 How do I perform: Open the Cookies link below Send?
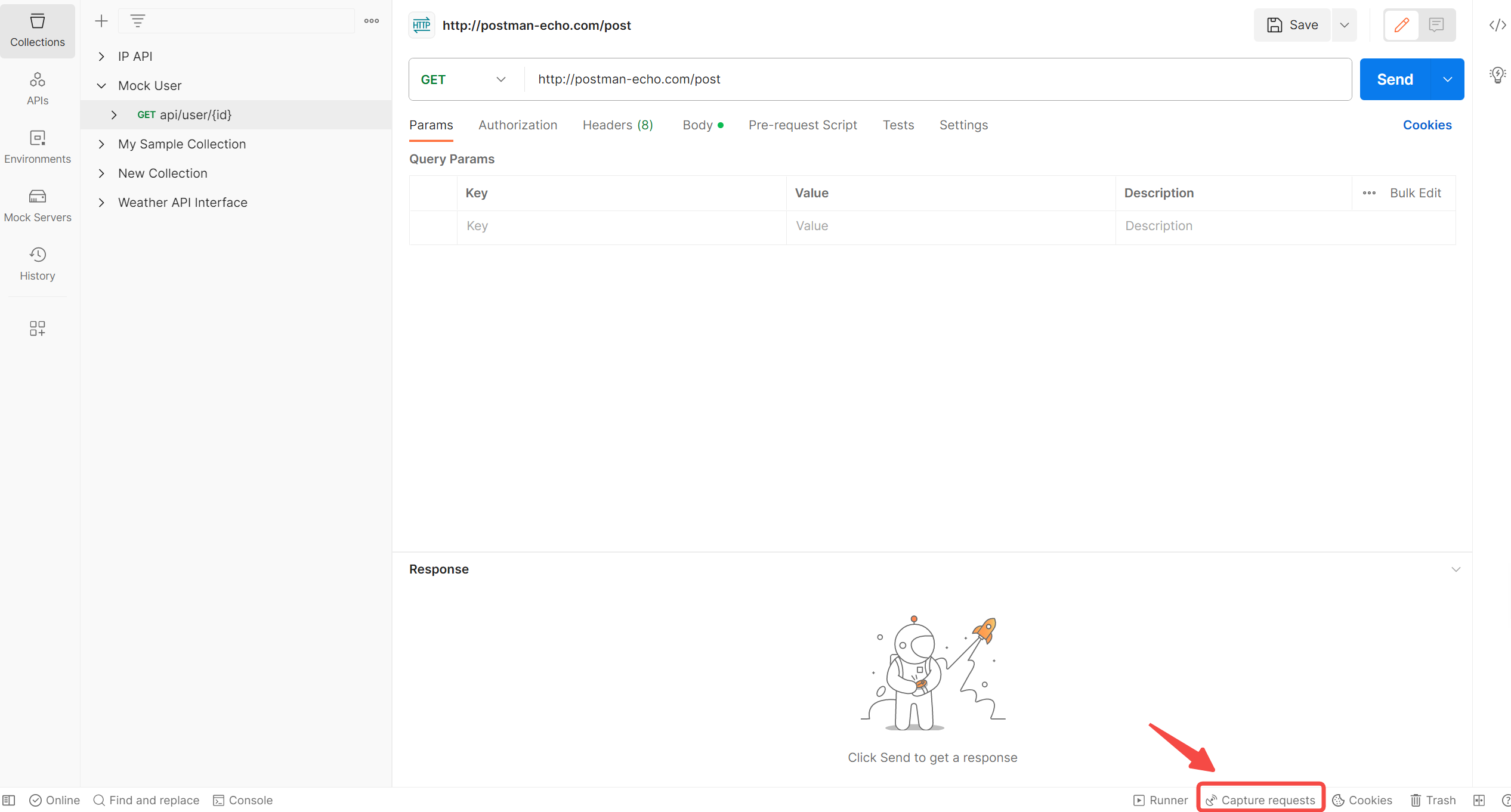point(1427,125)
